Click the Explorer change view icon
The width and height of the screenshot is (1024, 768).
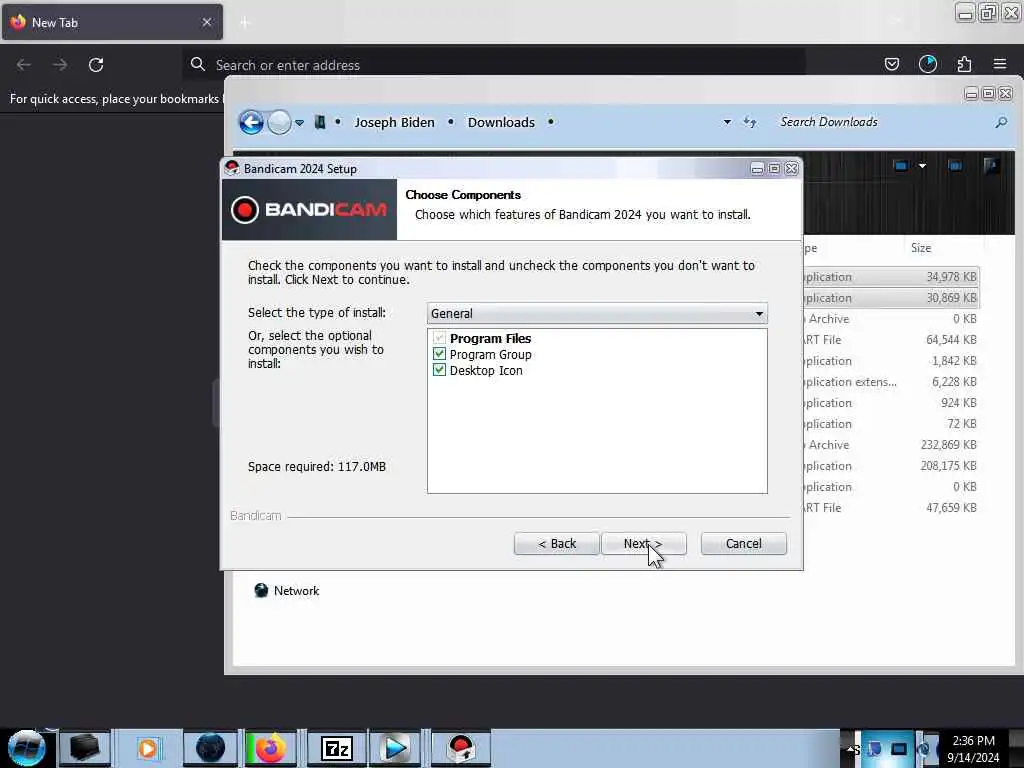pos(901,166)
